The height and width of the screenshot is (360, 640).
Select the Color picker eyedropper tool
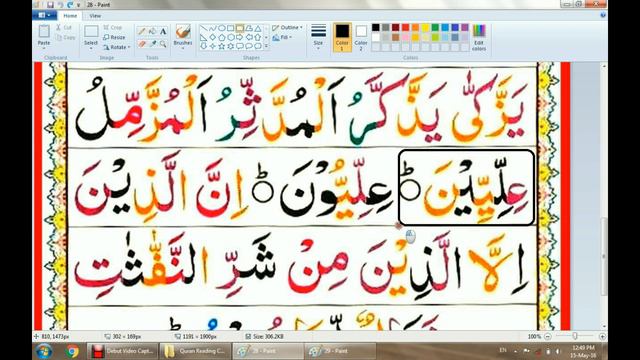pos(152,44)
